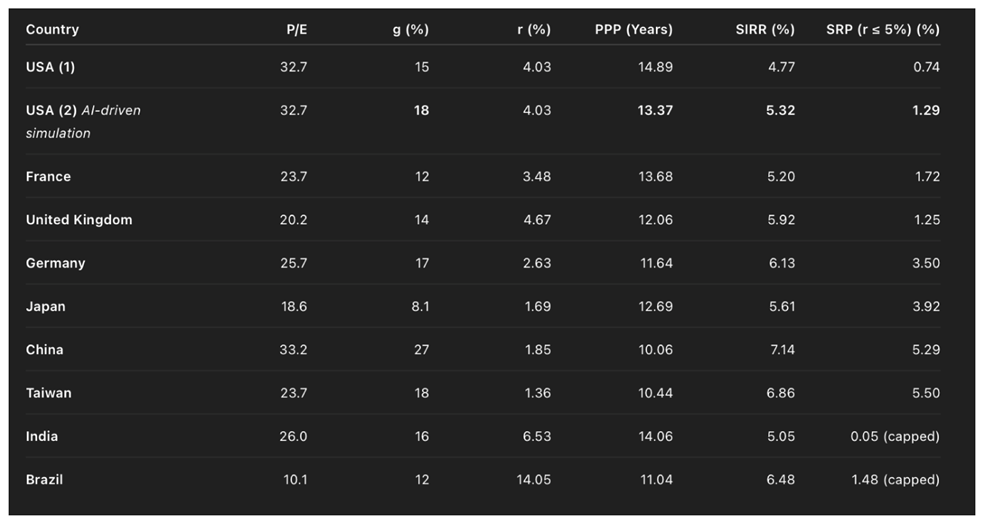Select the USA (1) row label
Image resolution: width=986 pixels, height=524 pixels.
[51, 67]
